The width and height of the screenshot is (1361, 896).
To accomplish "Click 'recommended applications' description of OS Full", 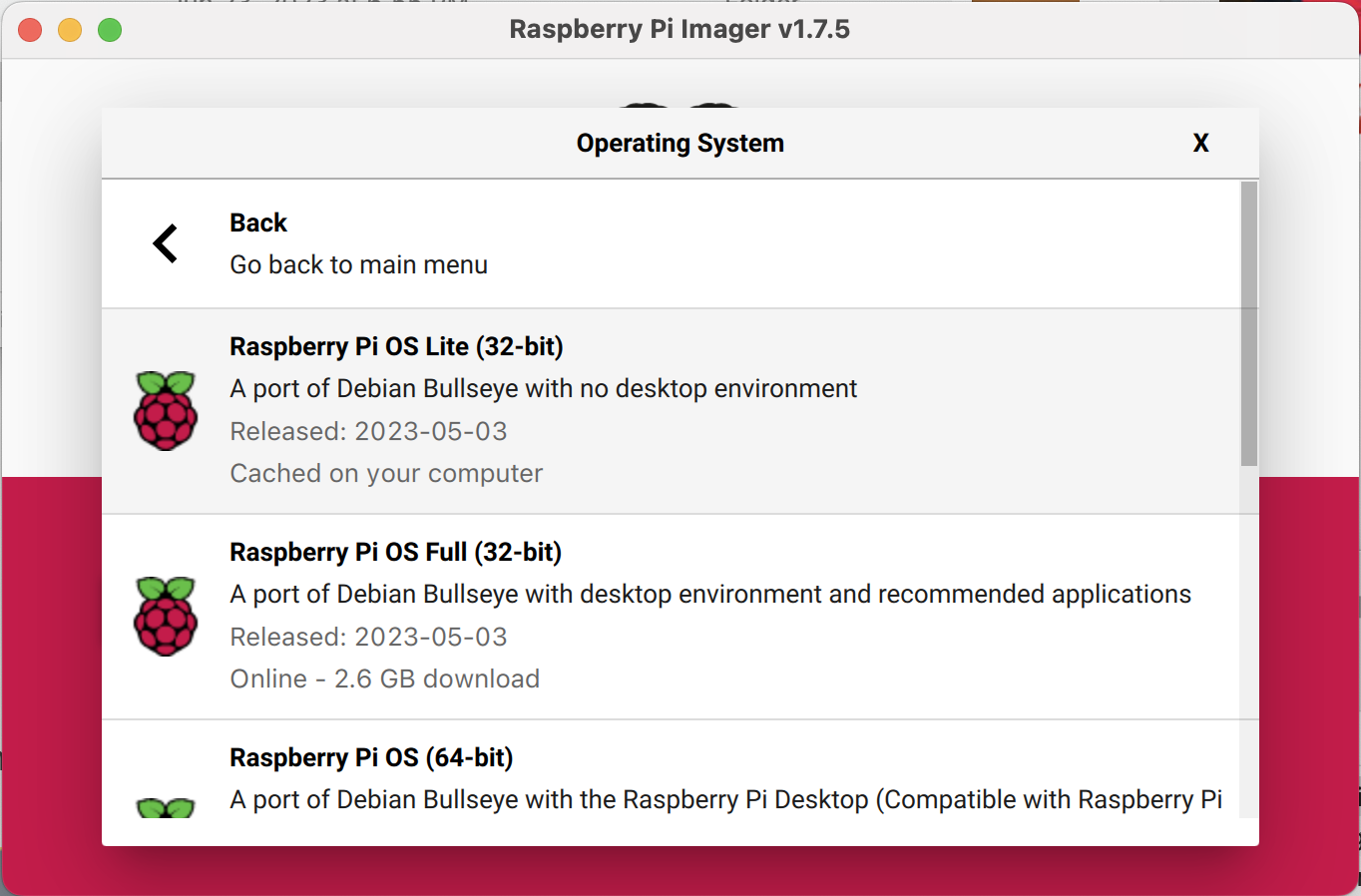I will (710, 594).
